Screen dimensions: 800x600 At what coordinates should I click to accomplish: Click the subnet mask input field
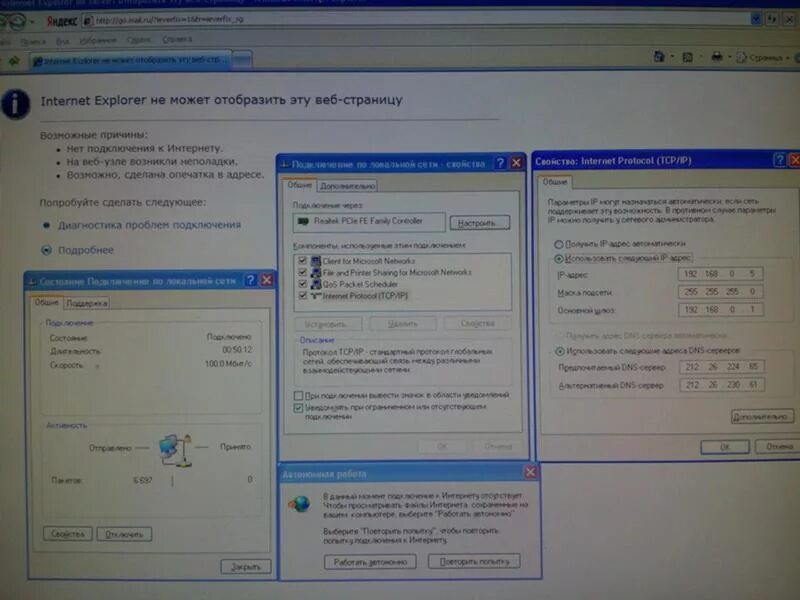coord(720,292)
